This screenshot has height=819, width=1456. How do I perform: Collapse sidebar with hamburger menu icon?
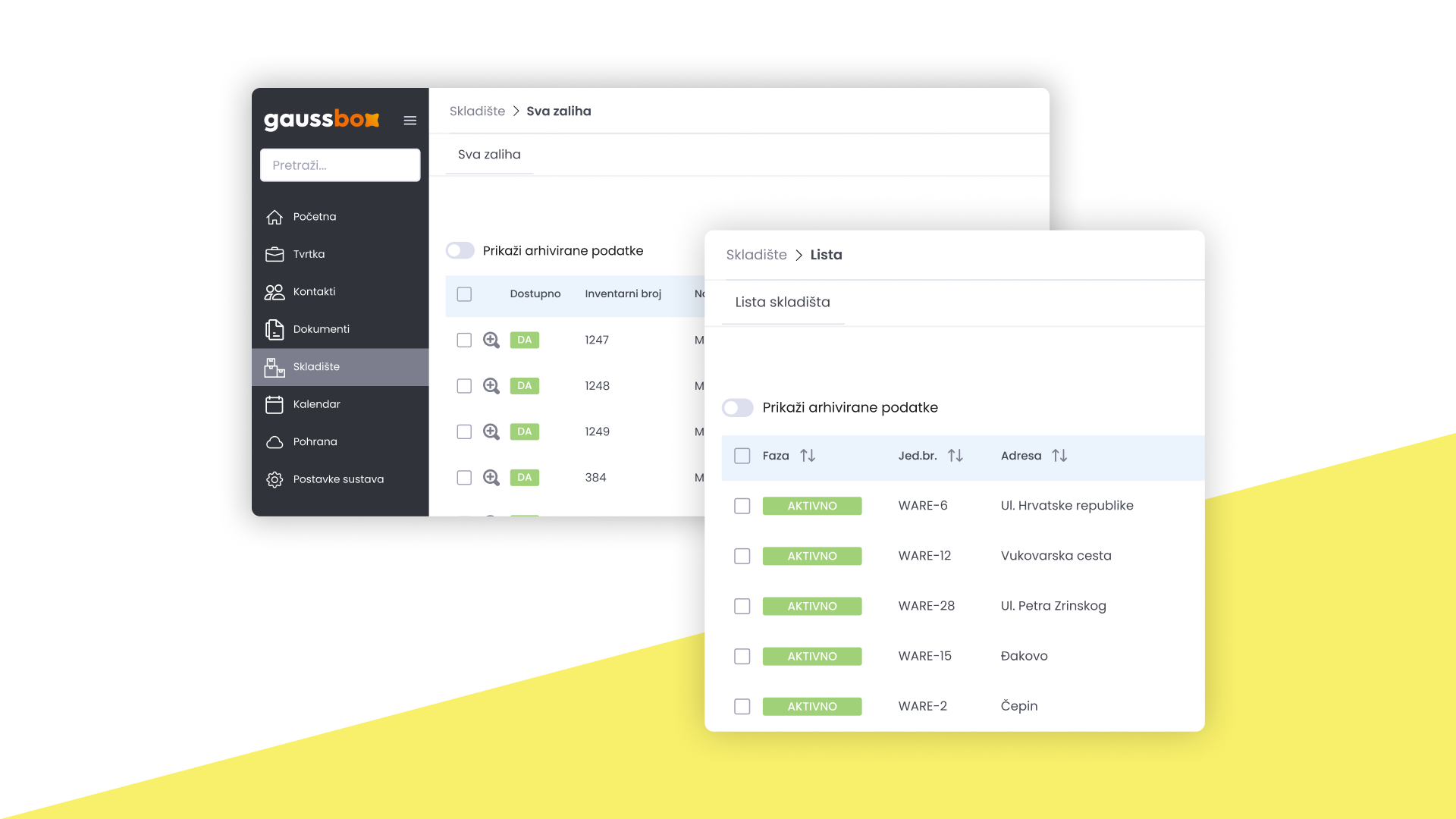point(410,121)
